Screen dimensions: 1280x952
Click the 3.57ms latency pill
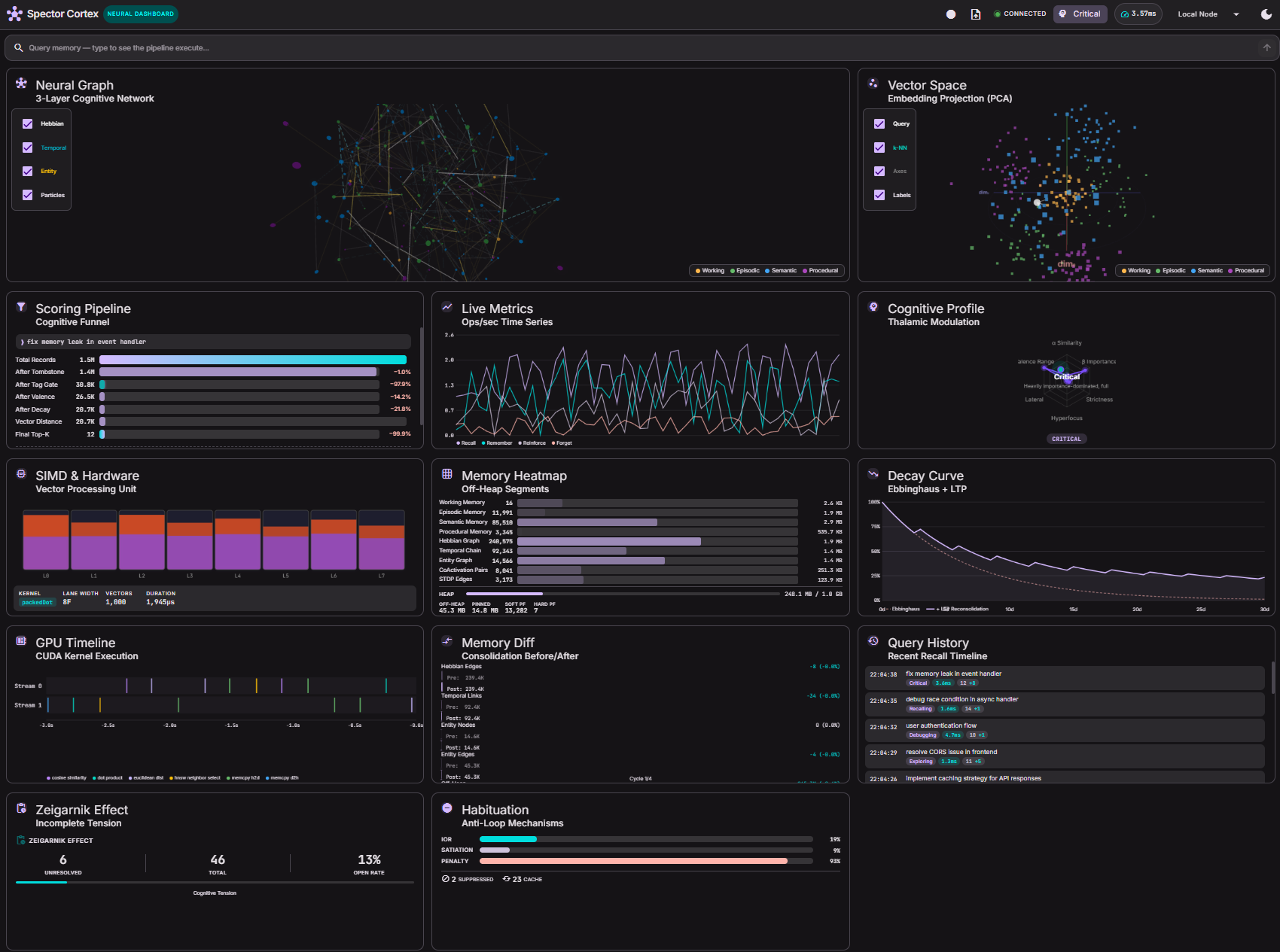[x=1138, y=14]
